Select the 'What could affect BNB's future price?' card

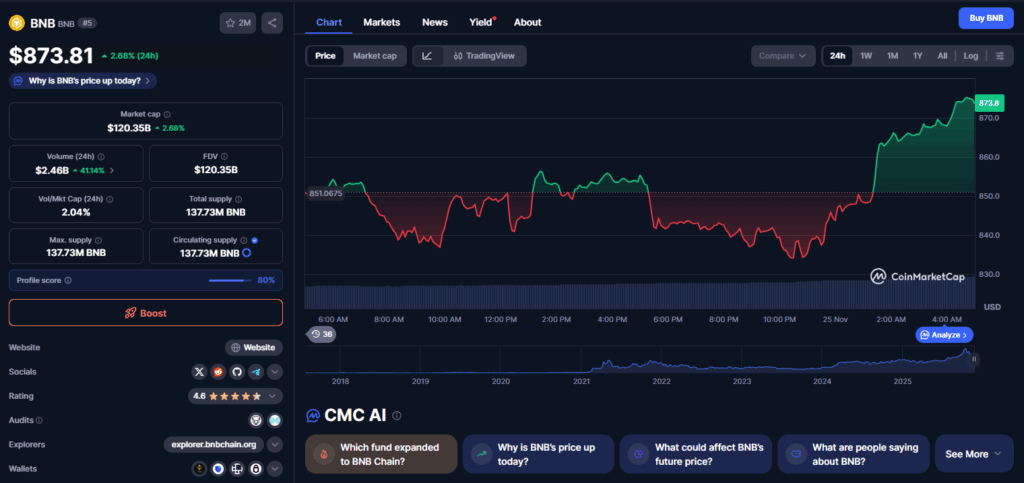[694, 454]
